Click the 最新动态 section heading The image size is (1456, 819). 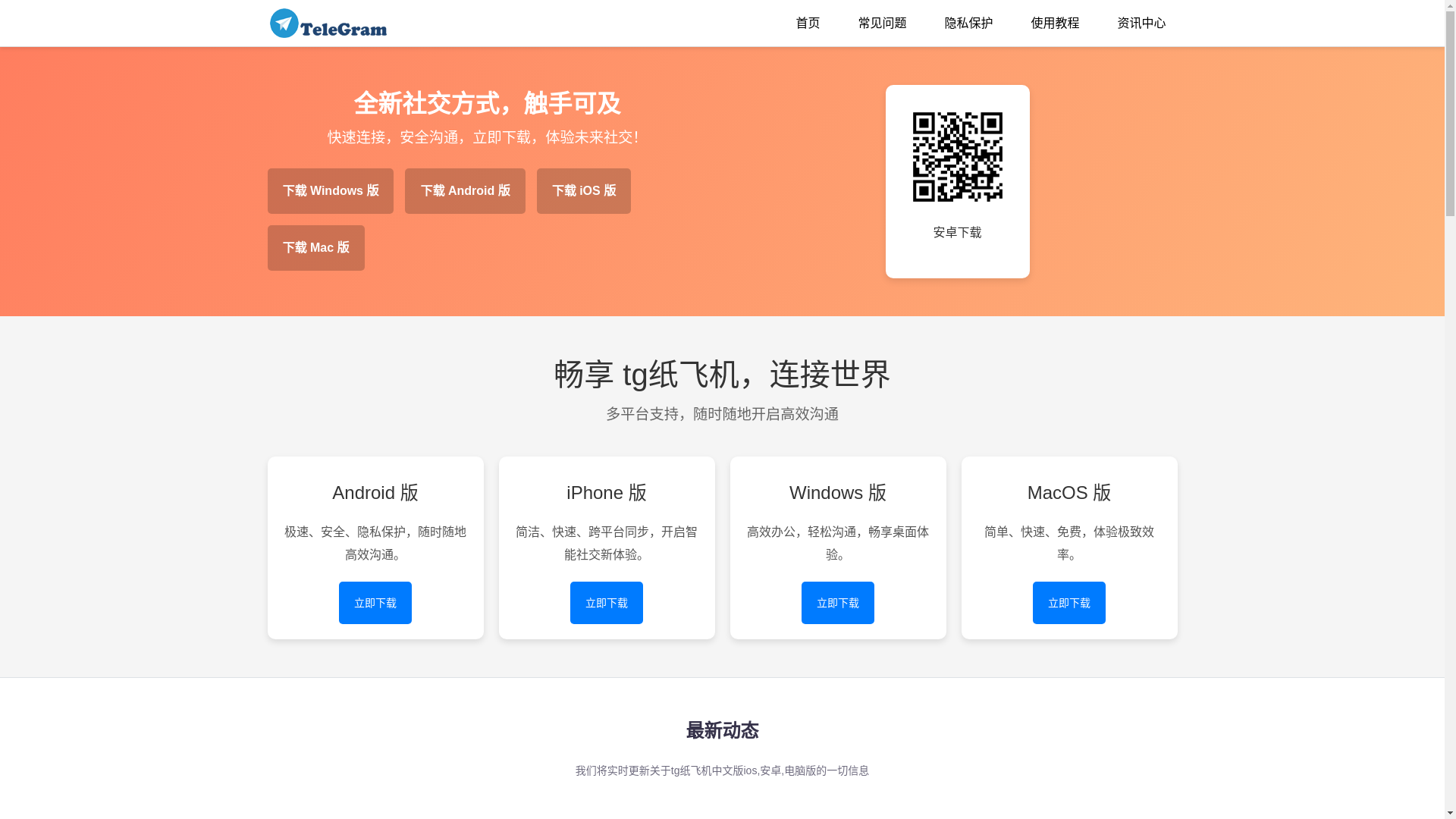coord(723,731)
